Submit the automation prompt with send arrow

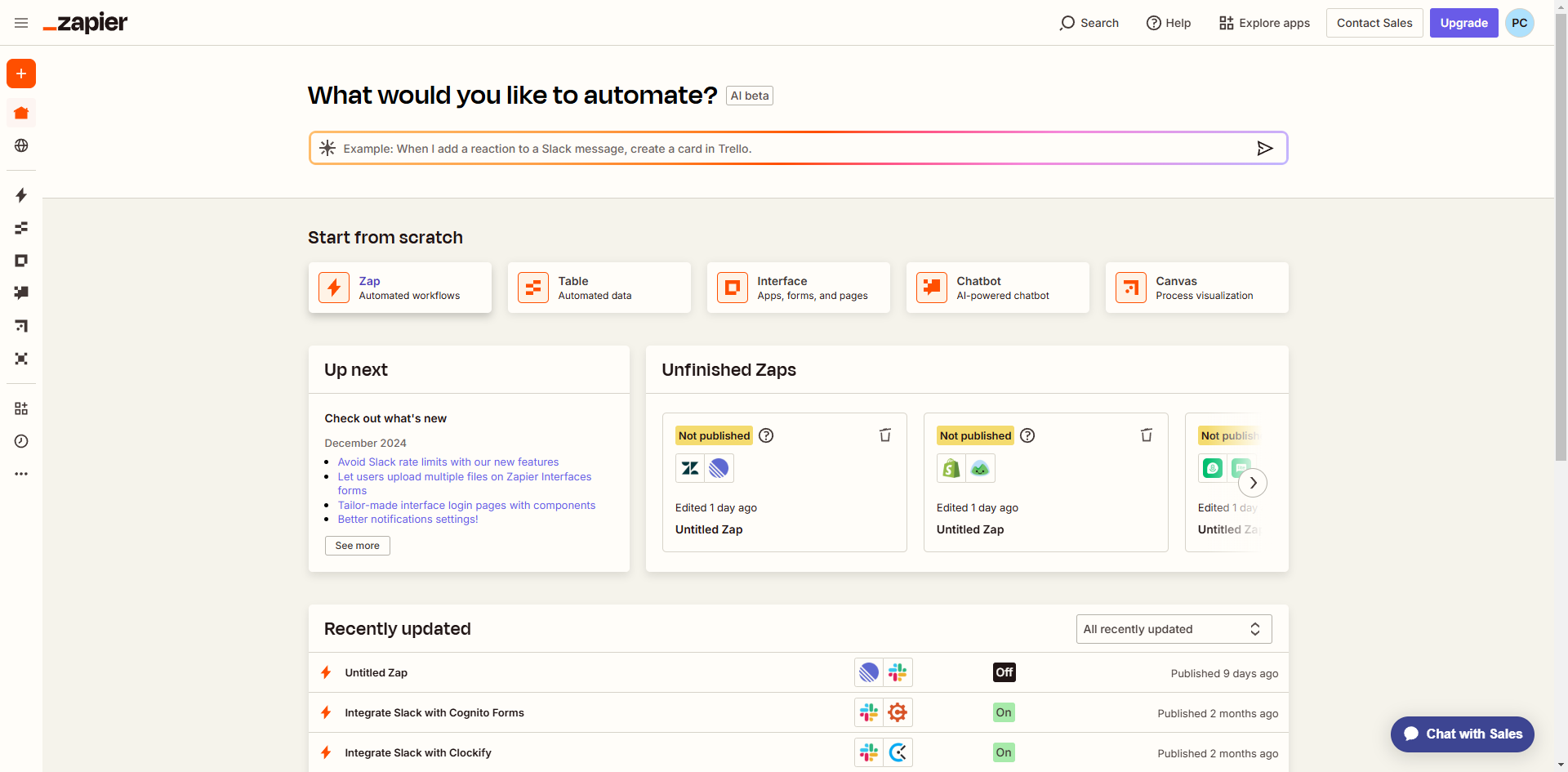pos(1264,148)
